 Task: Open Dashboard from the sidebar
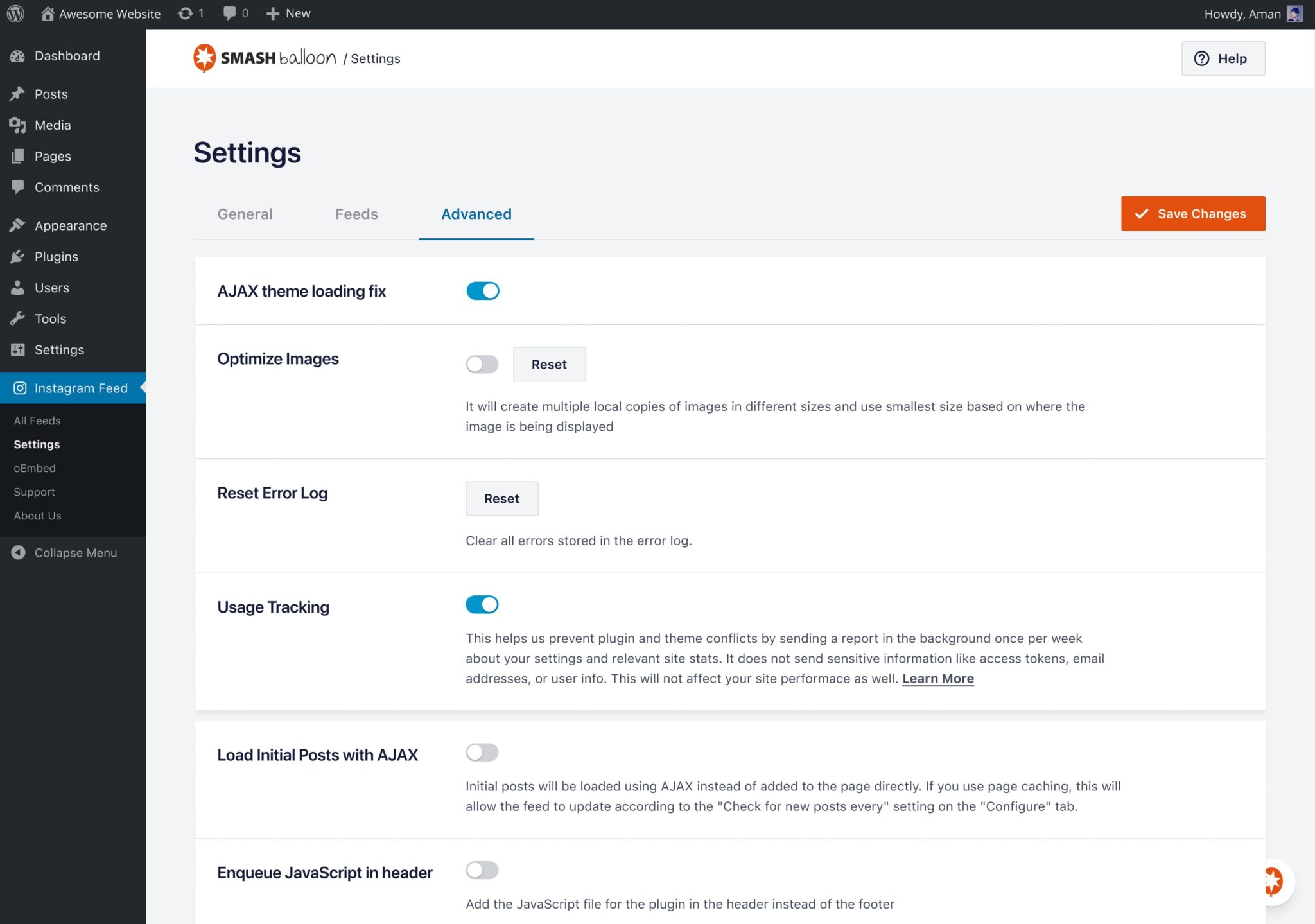pos(67,56)
